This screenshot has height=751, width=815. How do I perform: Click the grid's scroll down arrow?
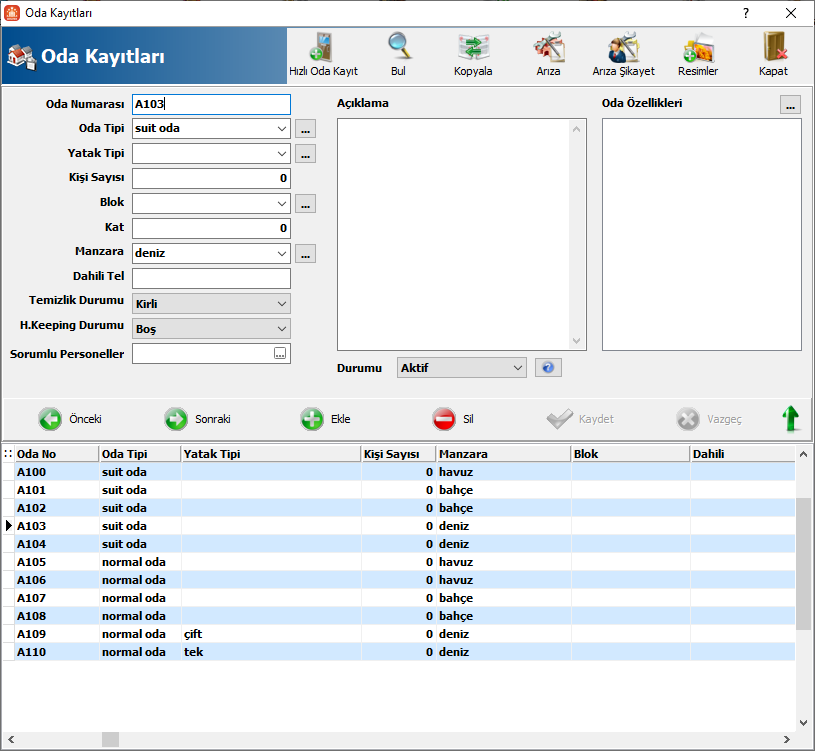[x=804, y=723]
